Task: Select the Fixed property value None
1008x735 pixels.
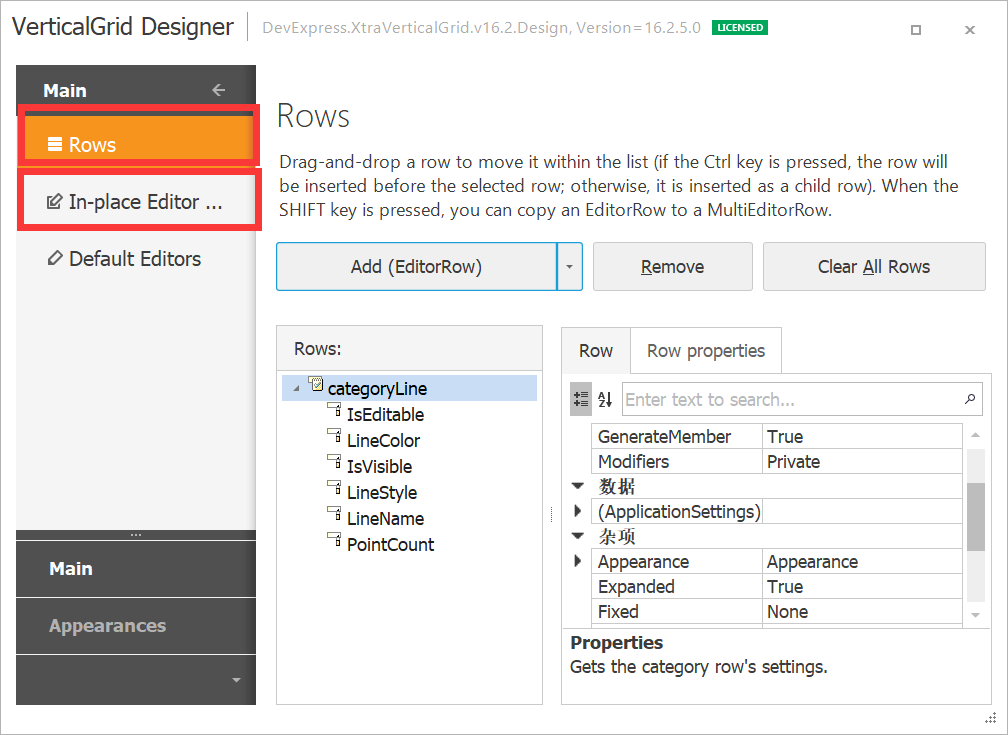Action: point(862,612)
